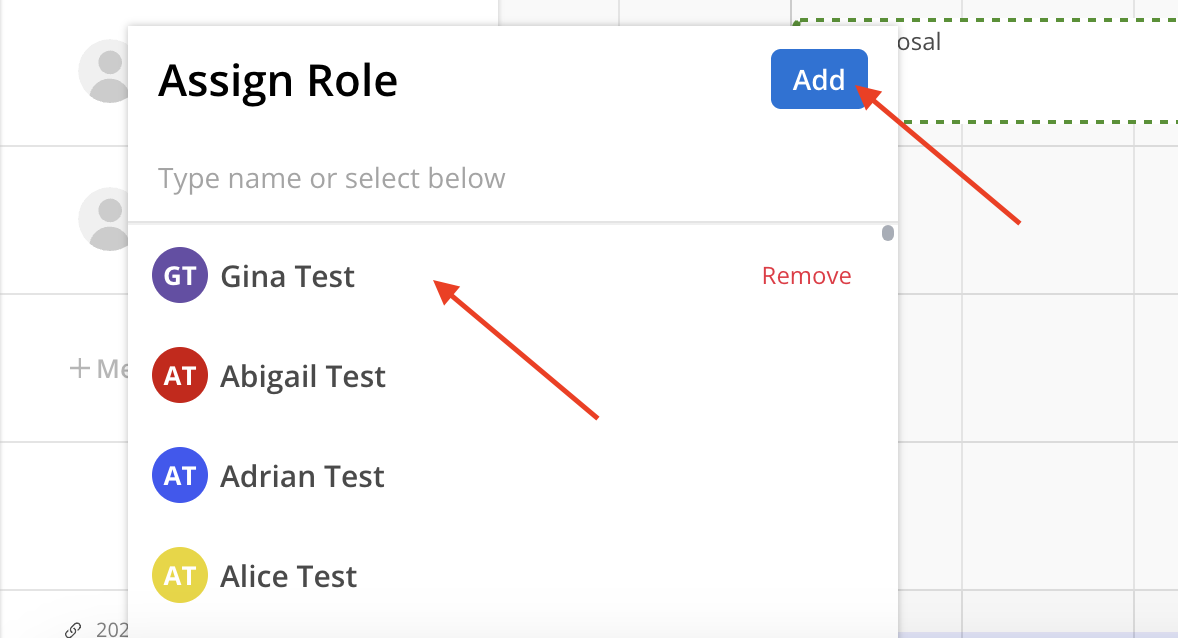Image resolution: width=1178 pixels, height=638 pixels.
Task: Click the date text beside the link icon
Action: pyautogui.click(x=112, y=630)
